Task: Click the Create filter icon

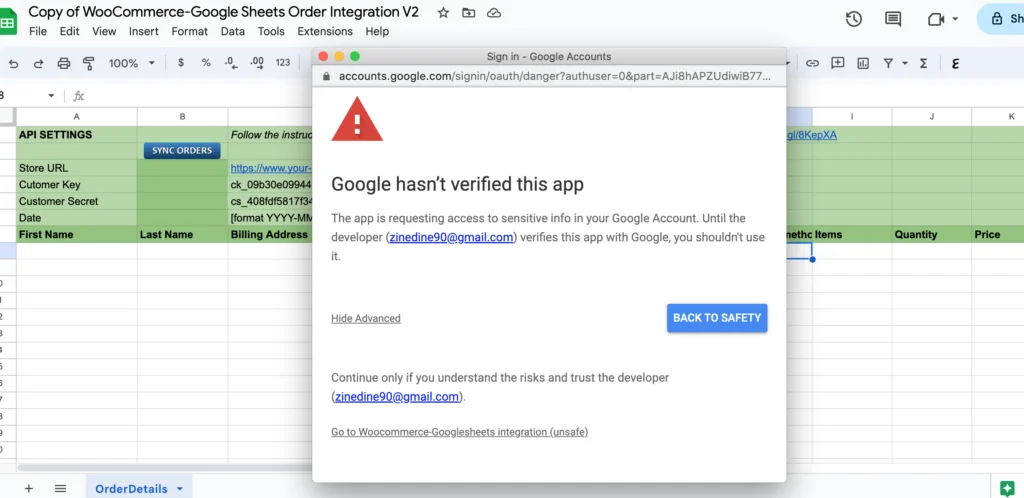Action: point(888,63)
